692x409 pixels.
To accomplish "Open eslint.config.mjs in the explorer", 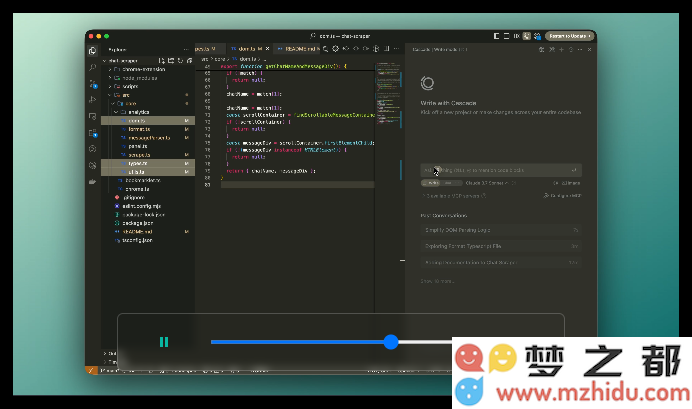I will coord(148,206).
